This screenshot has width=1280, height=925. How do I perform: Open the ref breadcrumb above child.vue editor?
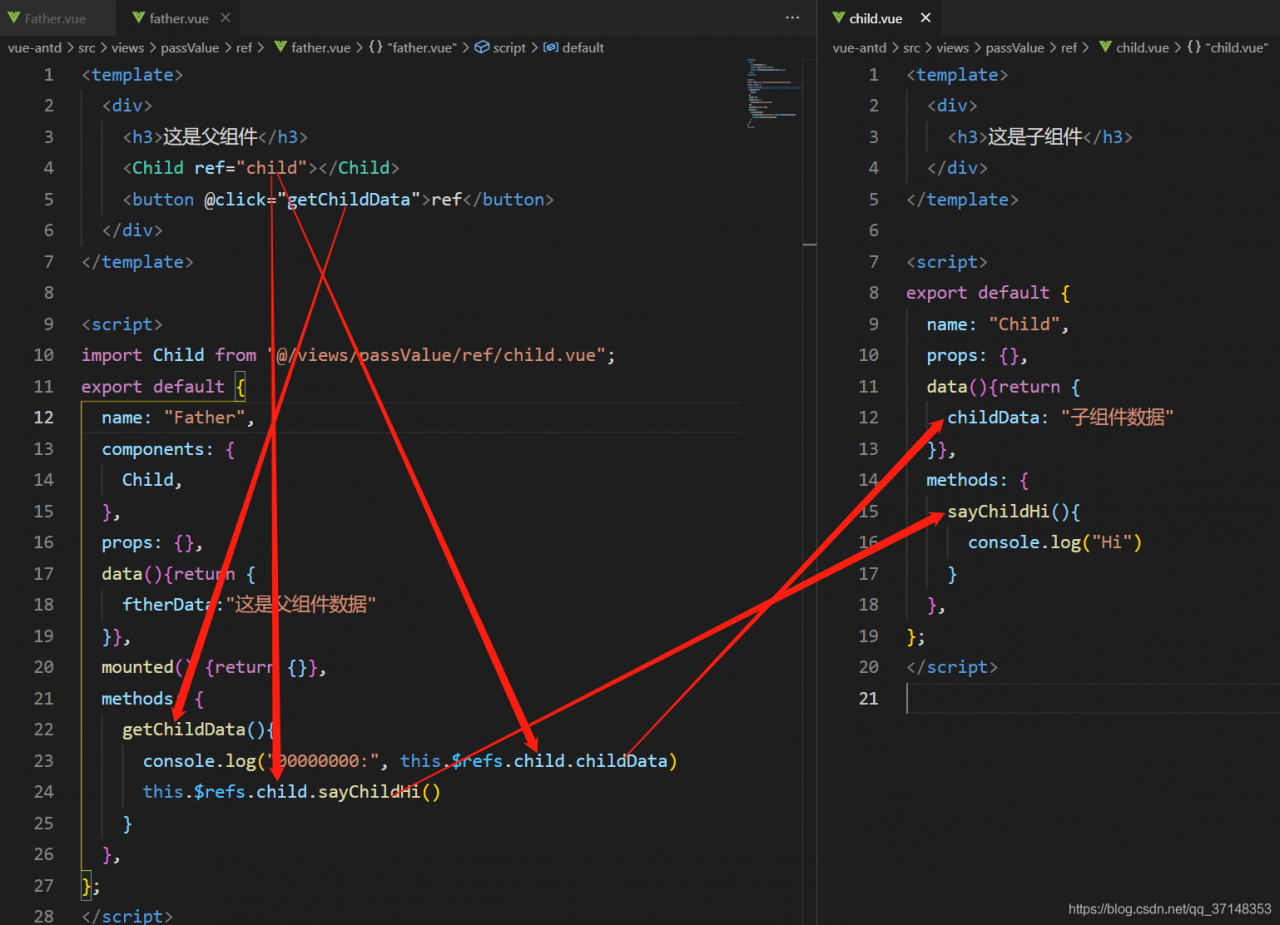pyautogui.click(x=1070, y=47)
